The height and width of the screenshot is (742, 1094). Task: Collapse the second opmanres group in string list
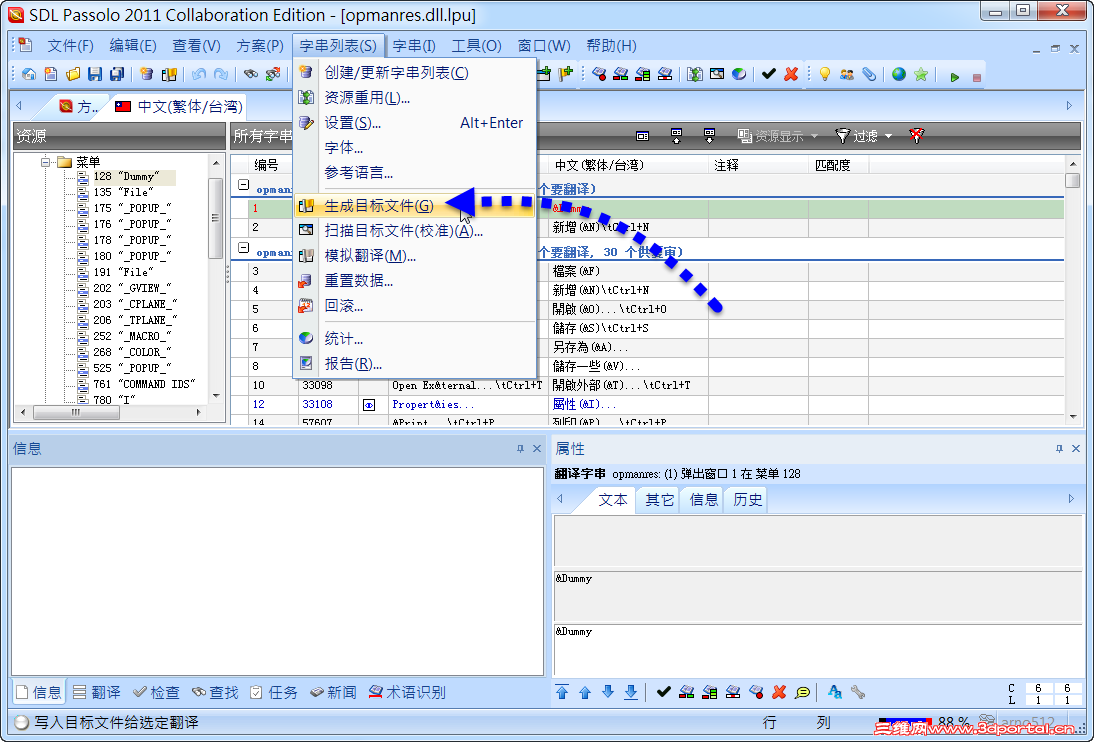pos(243,248)
